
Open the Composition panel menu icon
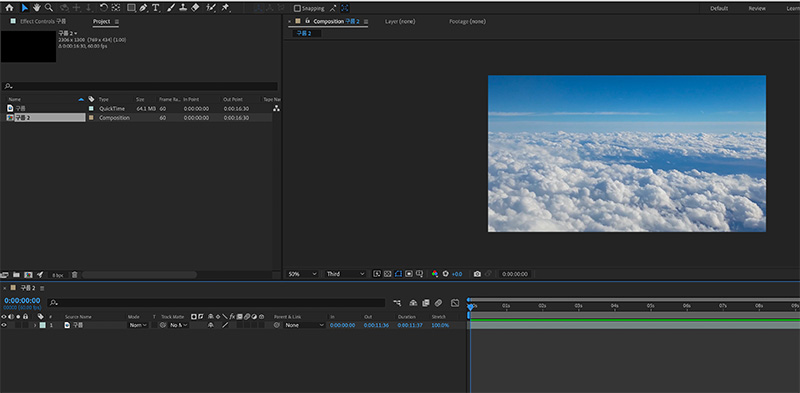click(366, 22)
